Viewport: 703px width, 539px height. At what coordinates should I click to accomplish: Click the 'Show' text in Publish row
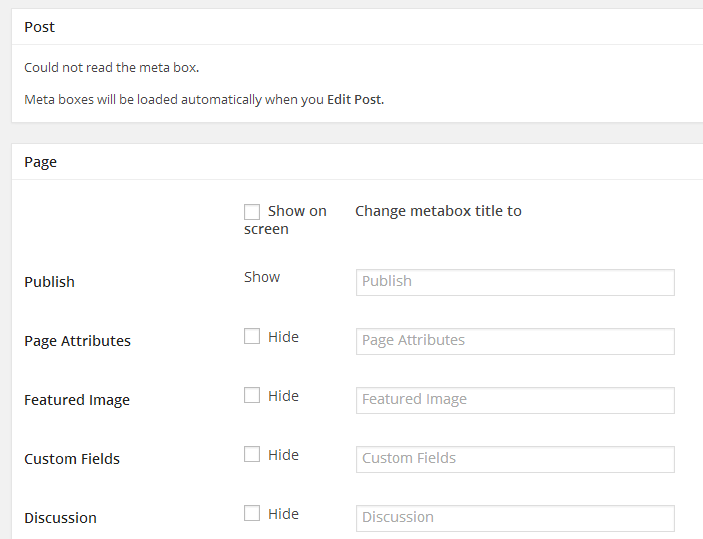(x=262, y=277)
